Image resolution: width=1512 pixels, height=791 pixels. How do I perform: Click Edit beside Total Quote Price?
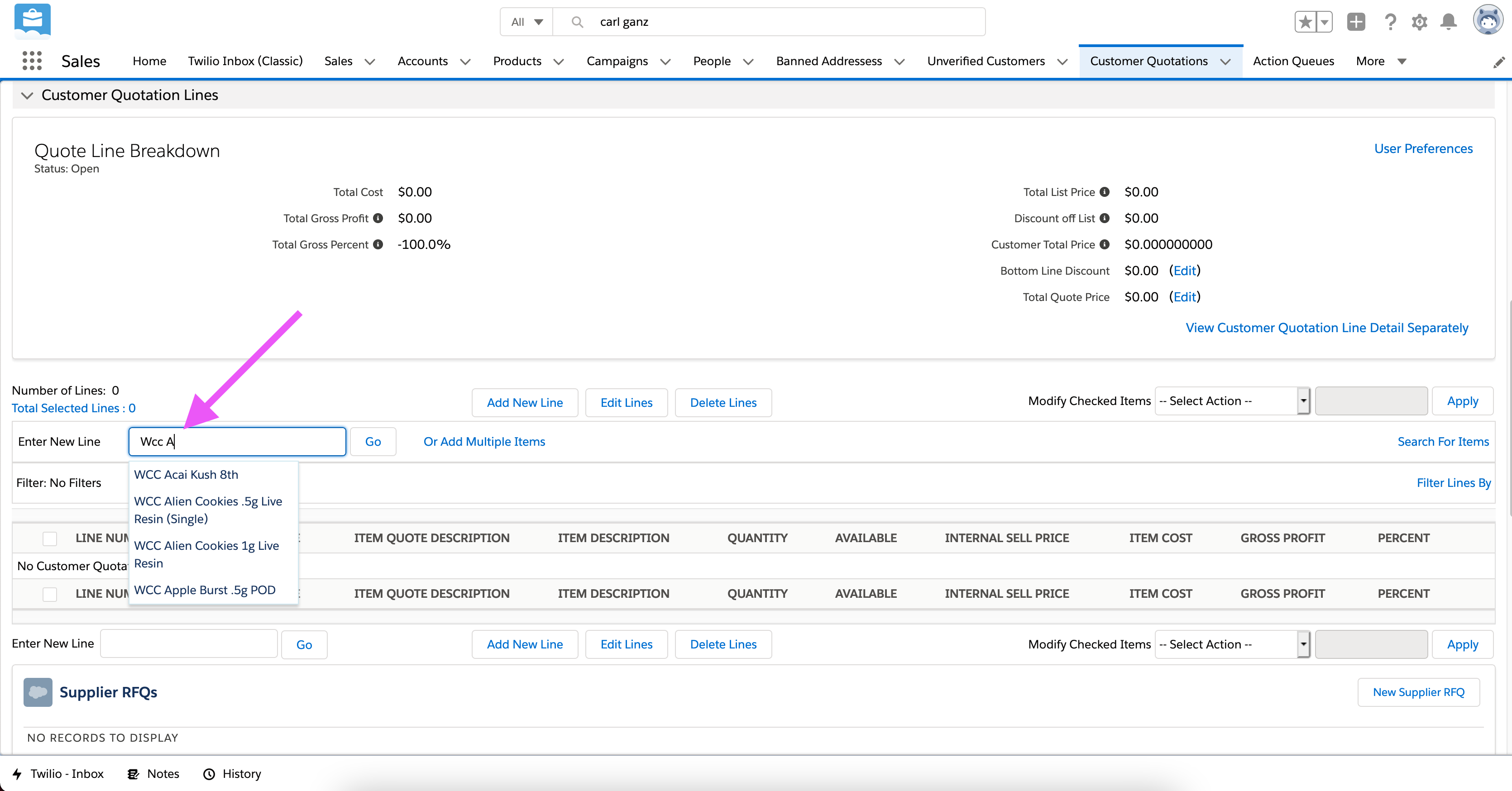point(1185,297)
